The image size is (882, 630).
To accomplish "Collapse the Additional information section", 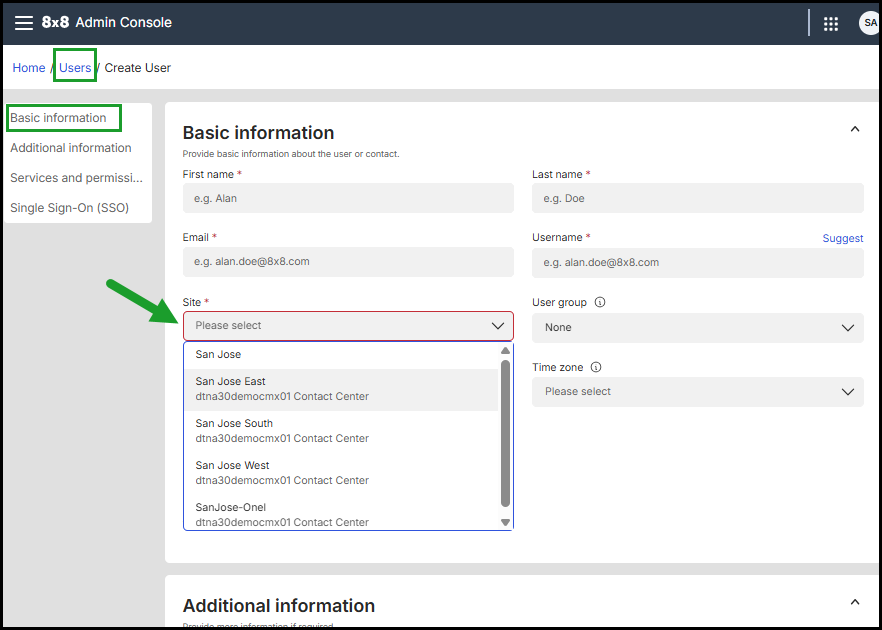I will [x=855, y=602].
